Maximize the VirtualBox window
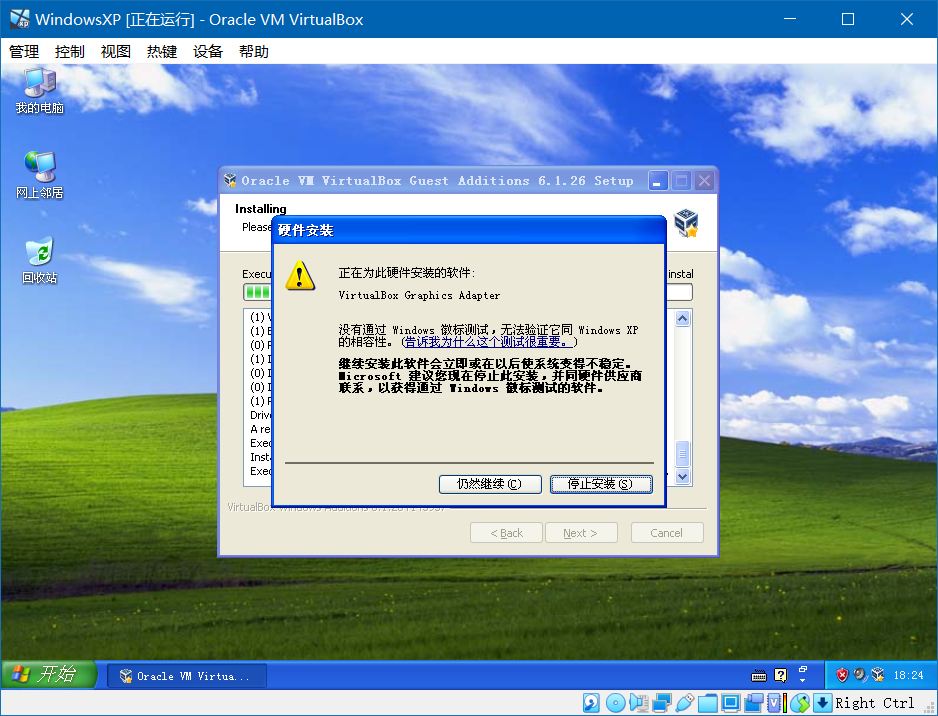Viewport: 938px width, 716px height. pos(848,19)
